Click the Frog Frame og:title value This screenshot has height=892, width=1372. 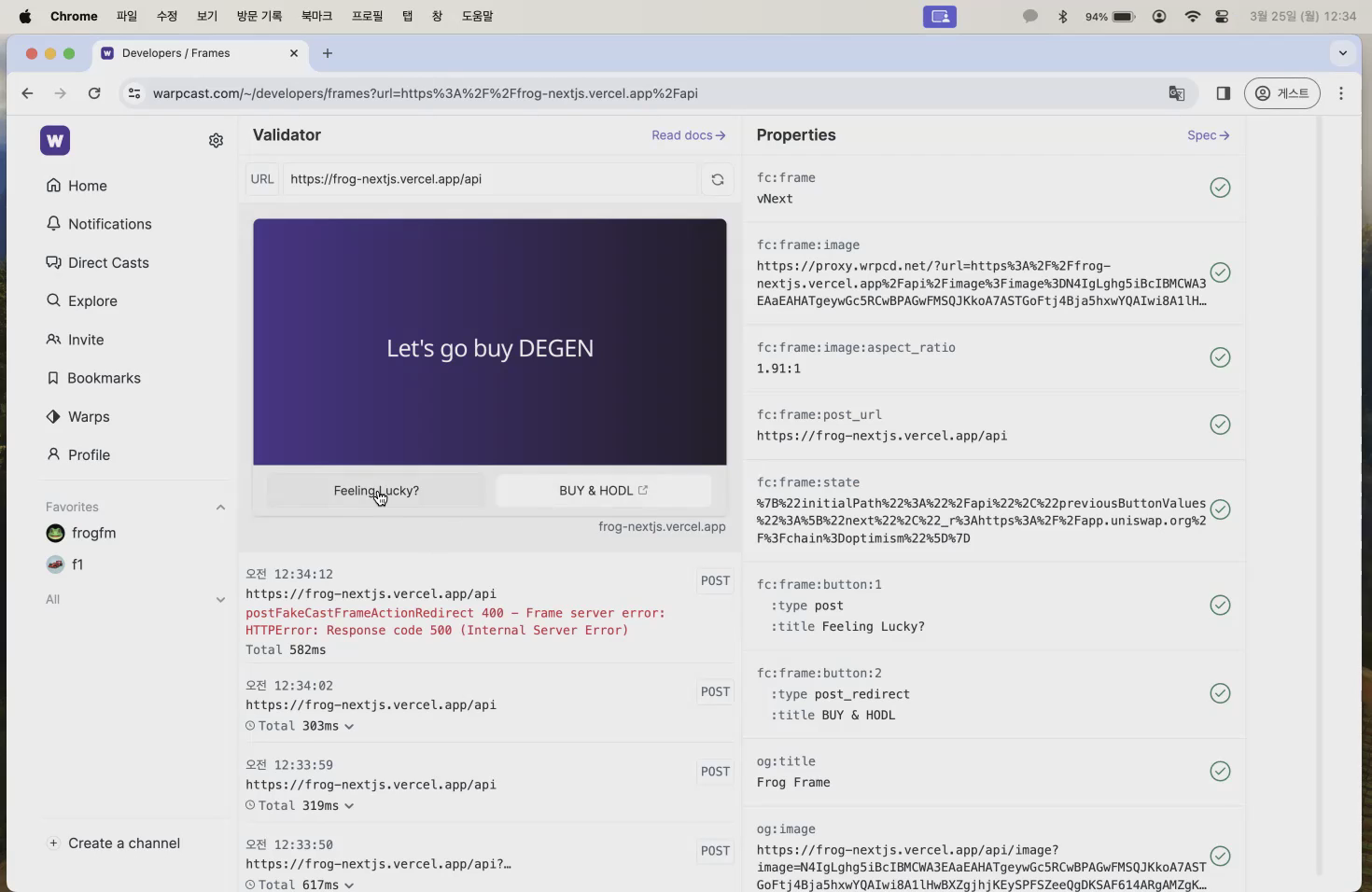793,783
